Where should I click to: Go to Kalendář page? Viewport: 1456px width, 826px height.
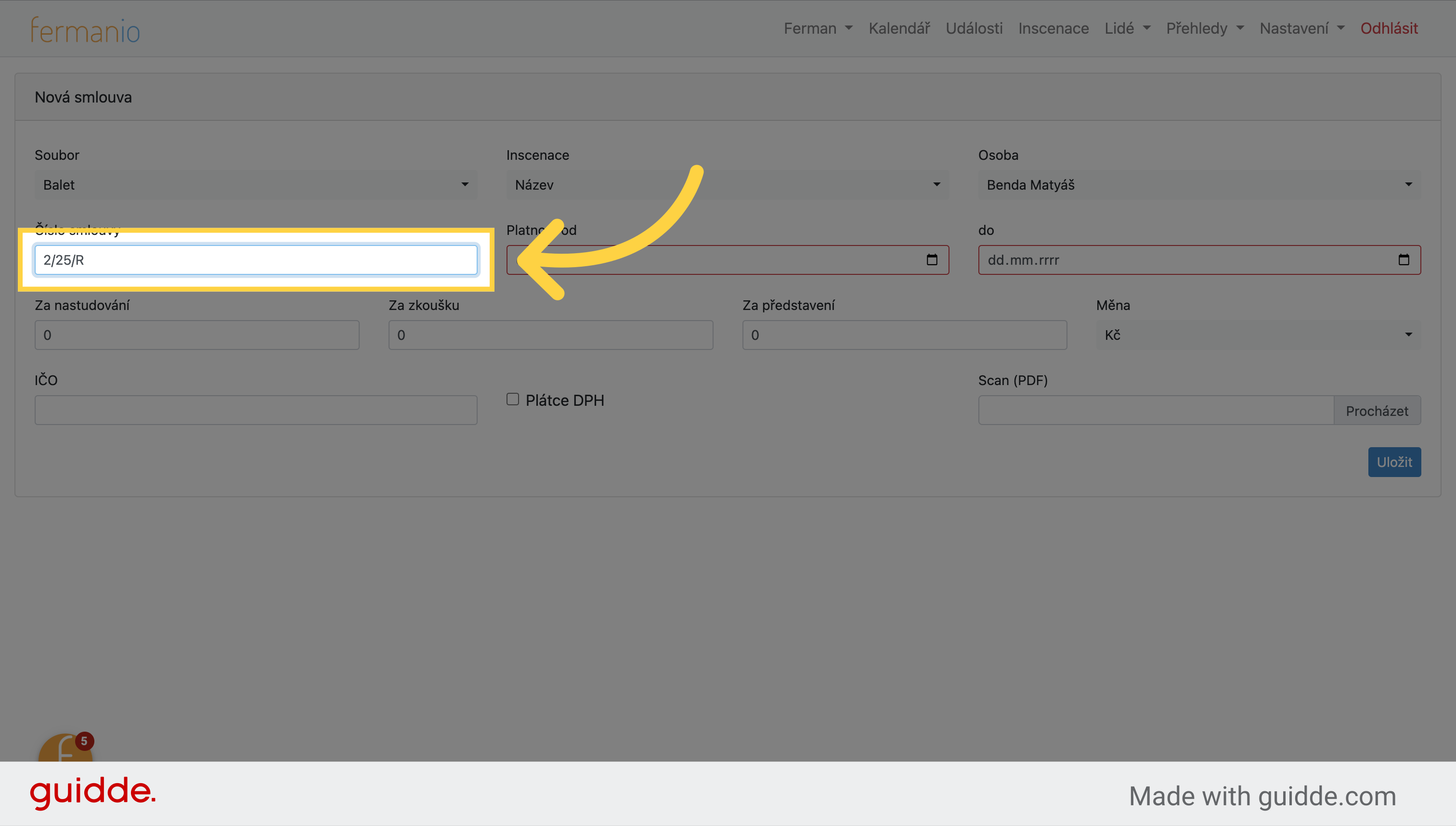click(x=899, y=28)
